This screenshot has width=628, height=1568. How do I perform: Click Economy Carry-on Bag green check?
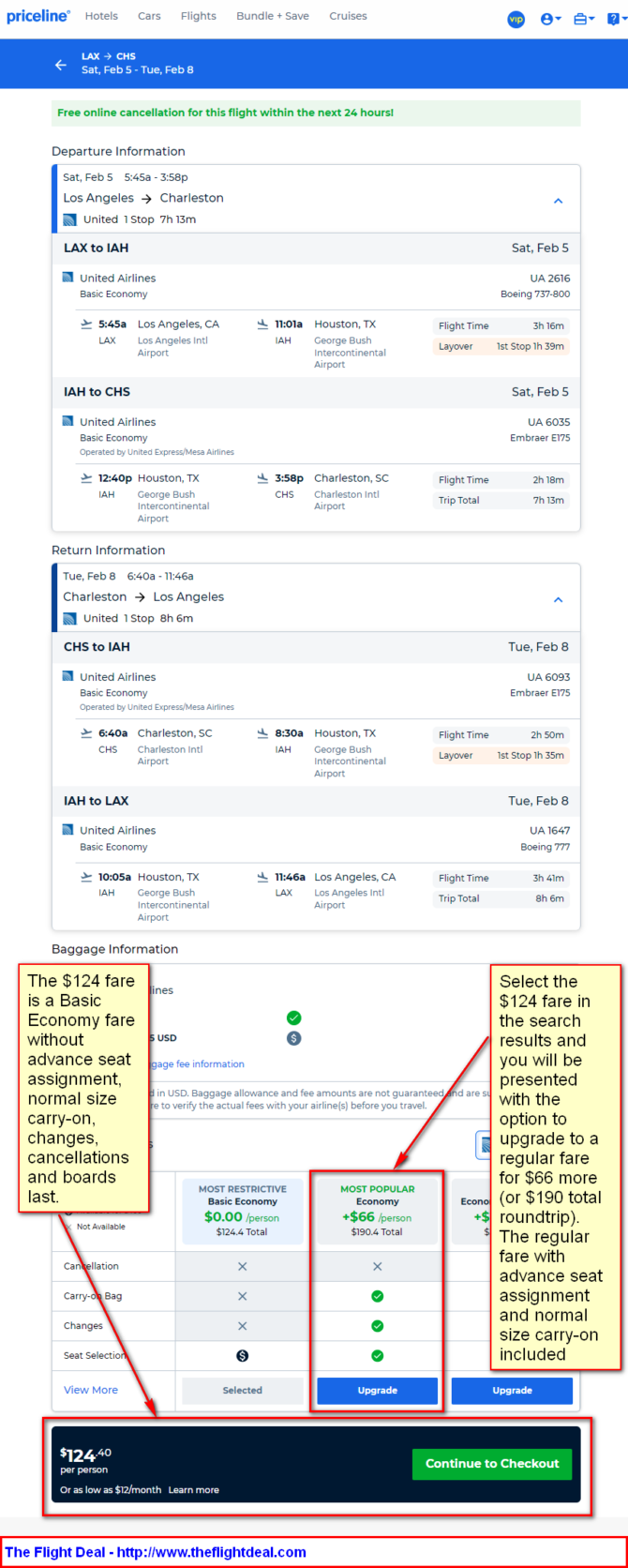point(377,1296)
